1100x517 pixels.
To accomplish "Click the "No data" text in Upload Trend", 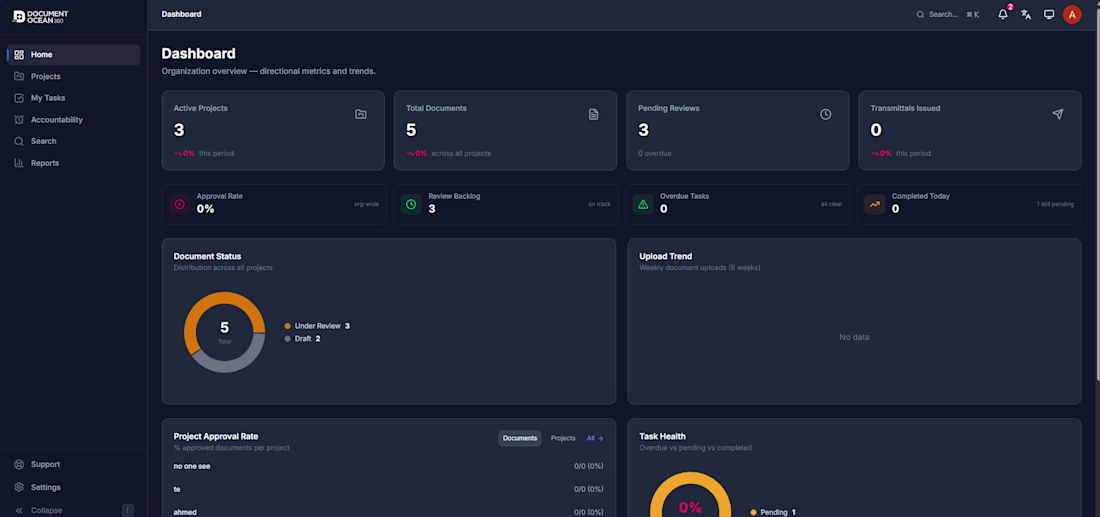I will point(854,337).
